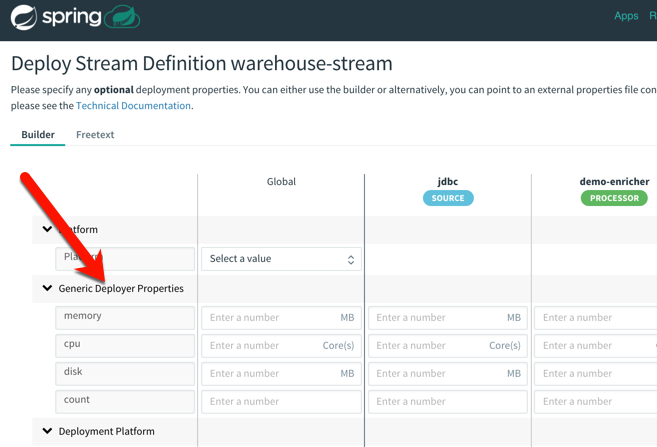
Task: Open the Global platform select dropdown
Action: click(281, 259)
